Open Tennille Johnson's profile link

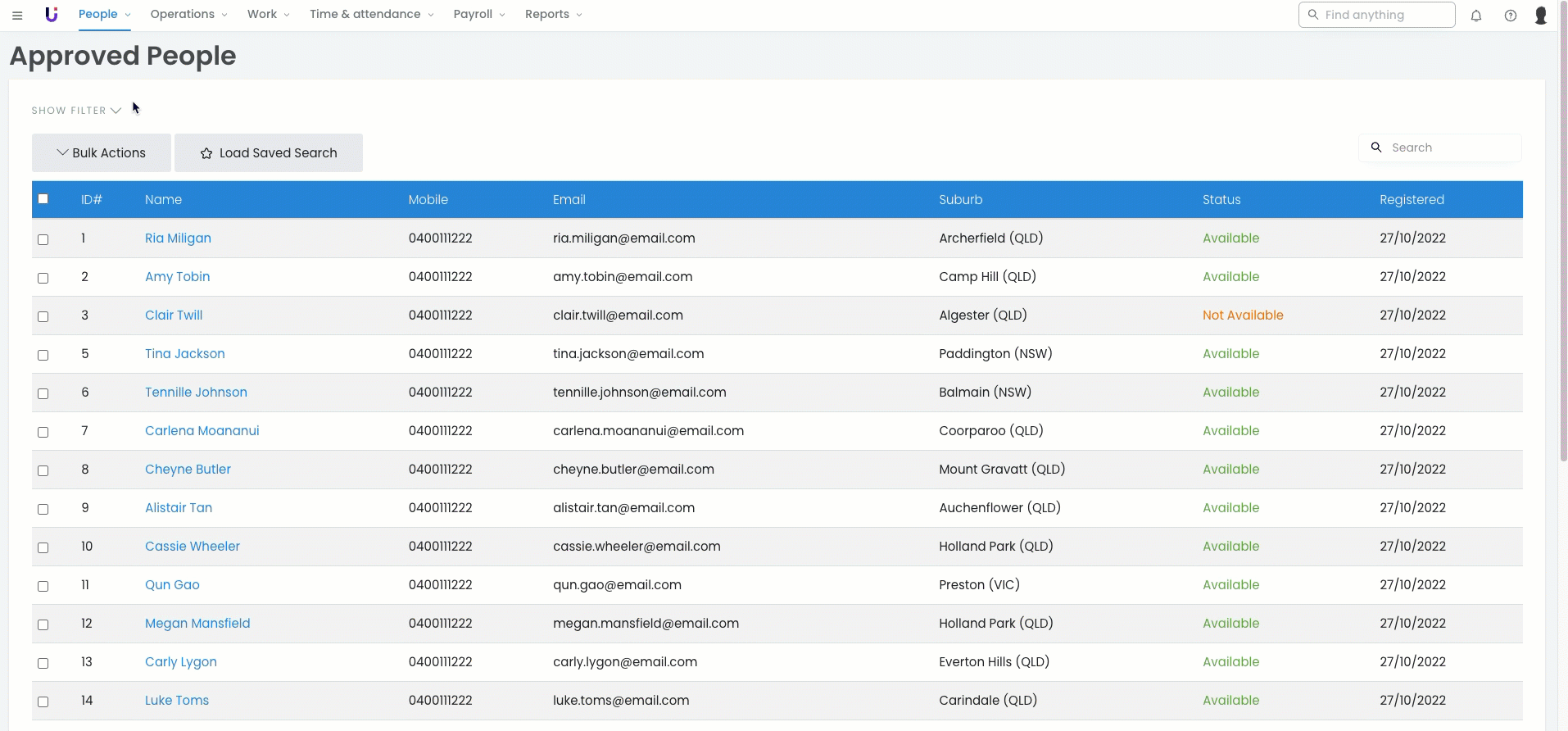[x=196, y=393]
